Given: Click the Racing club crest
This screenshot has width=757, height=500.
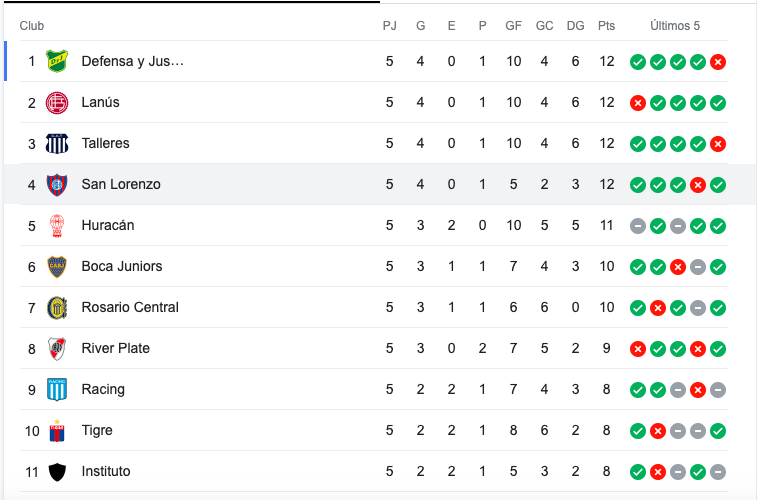Looking at the screenshot, I should [57, 389].
